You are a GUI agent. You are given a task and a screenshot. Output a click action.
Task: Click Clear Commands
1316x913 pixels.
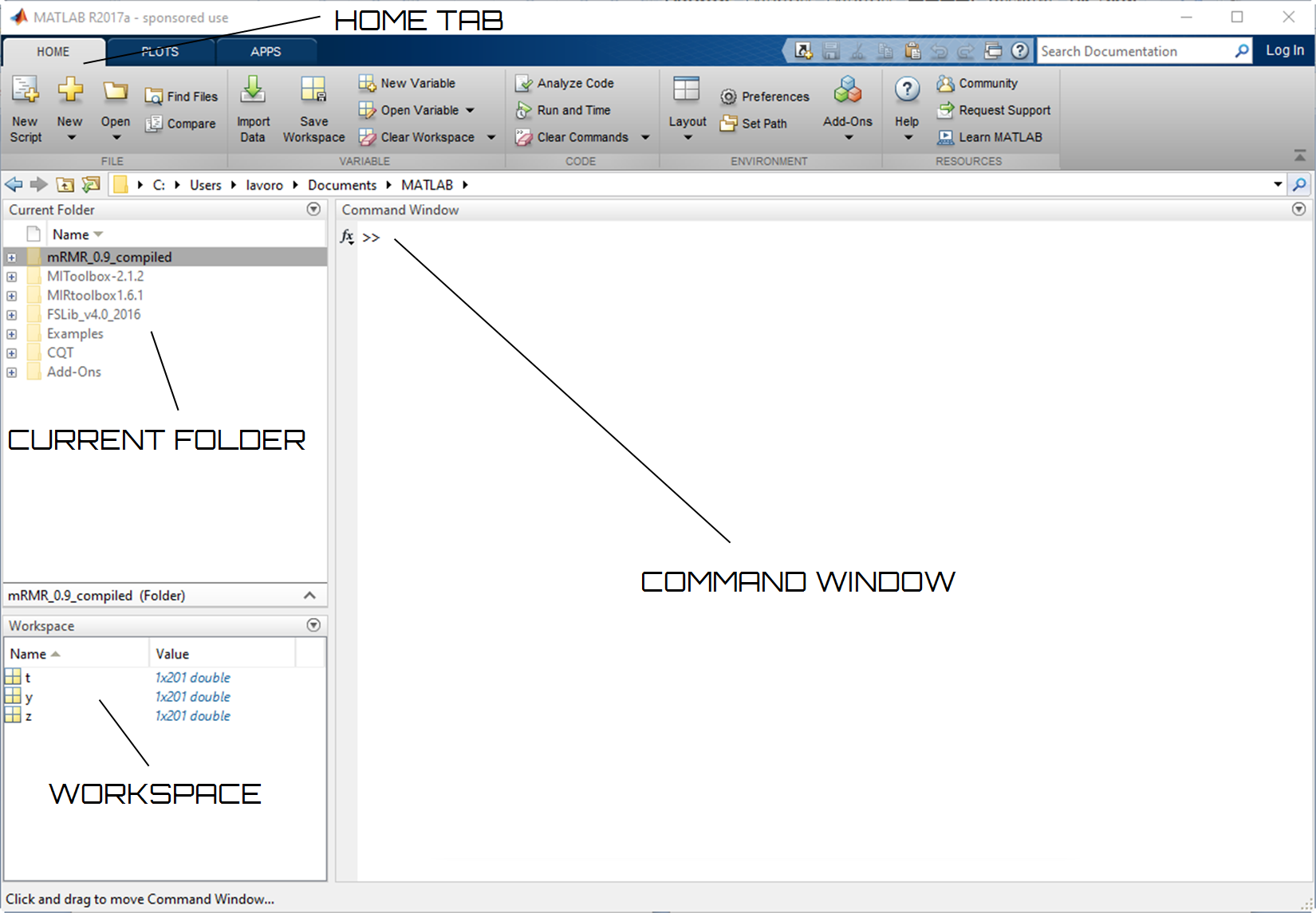[573, 137]
